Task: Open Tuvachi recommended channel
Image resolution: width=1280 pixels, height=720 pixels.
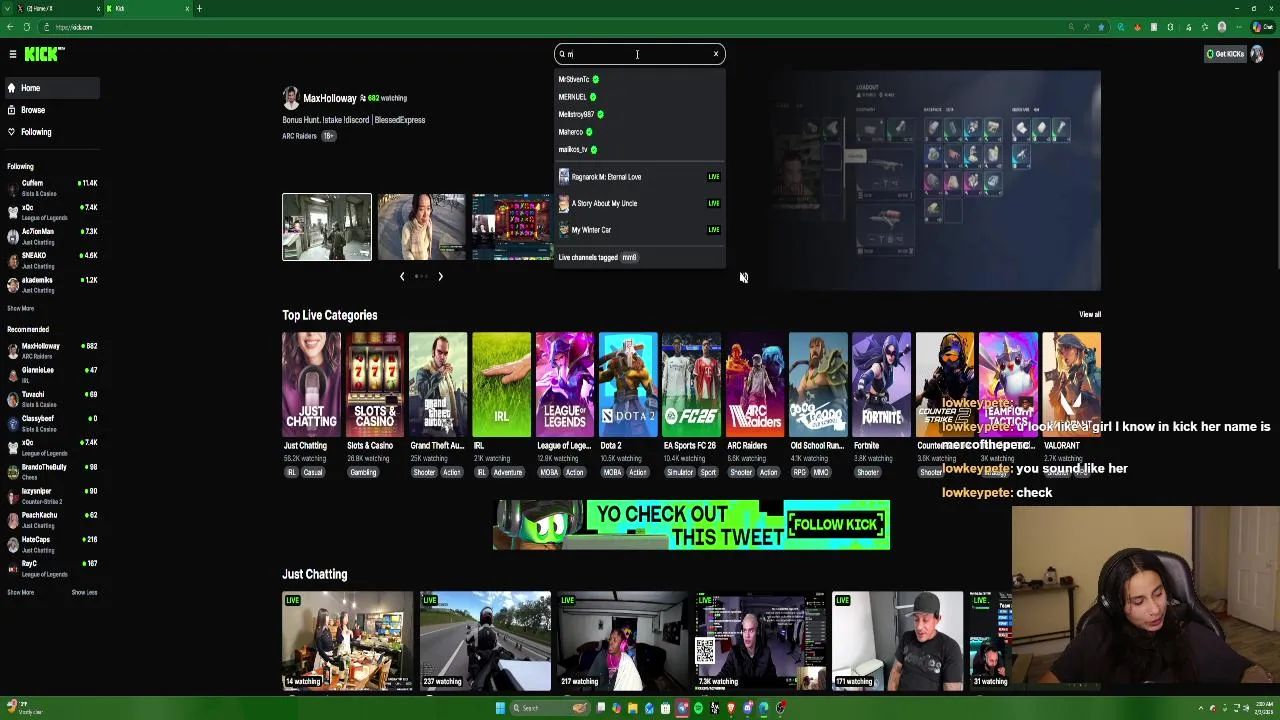Action: (x=52, y=399)
